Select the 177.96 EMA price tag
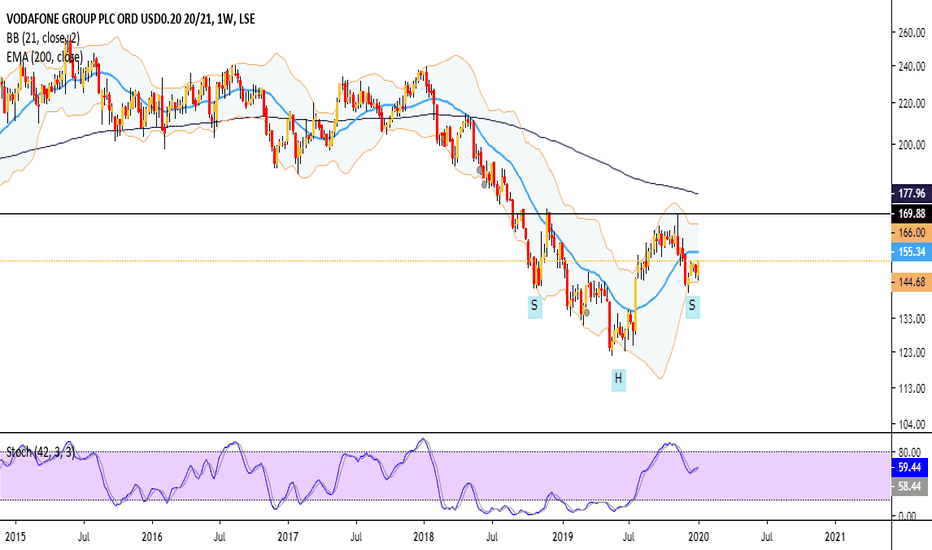The image size is (932, 550). click(x=911, y=193)
